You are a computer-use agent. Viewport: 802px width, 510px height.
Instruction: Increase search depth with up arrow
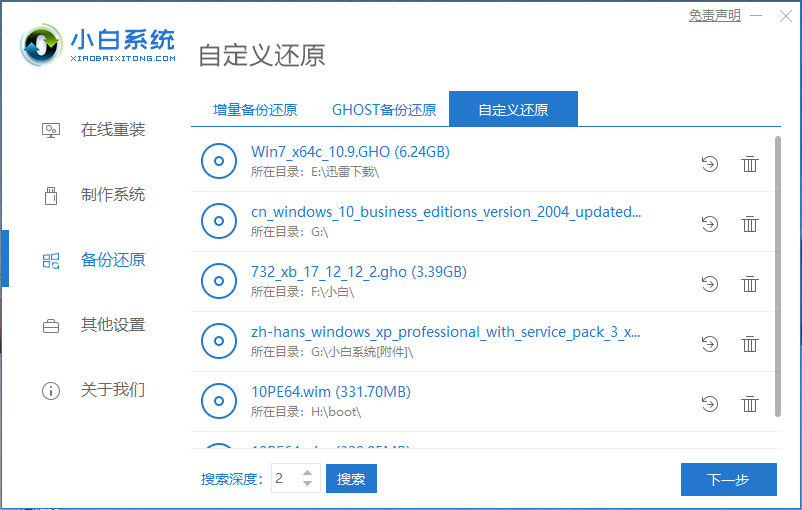tap(307, 473)
